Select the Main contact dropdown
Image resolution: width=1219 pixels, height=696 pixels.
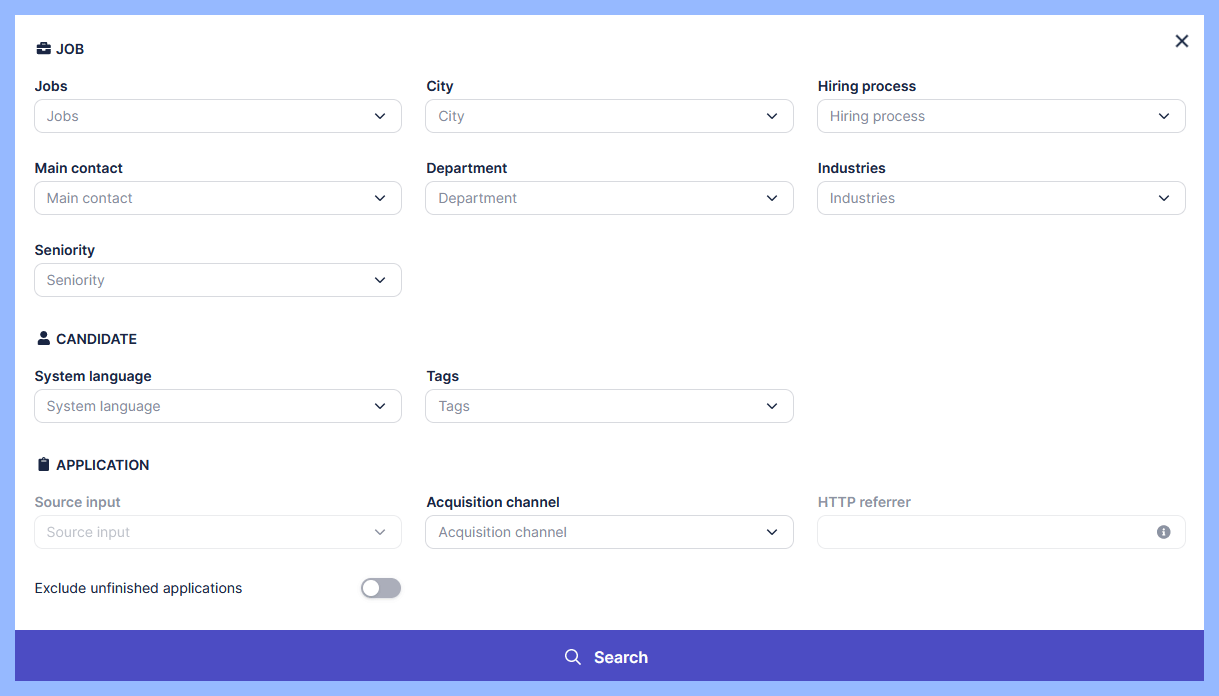pyautogui.click(x=217, y=198)
